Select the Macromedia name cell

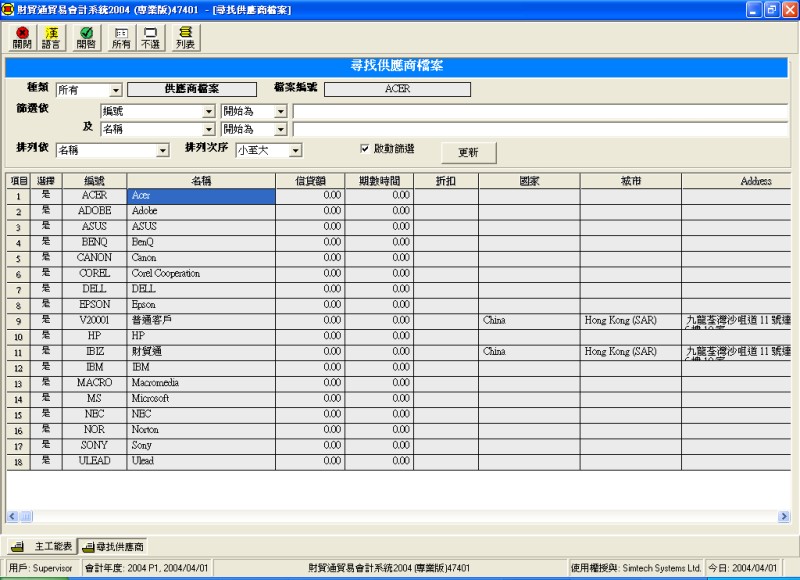[x=201, y=383]
